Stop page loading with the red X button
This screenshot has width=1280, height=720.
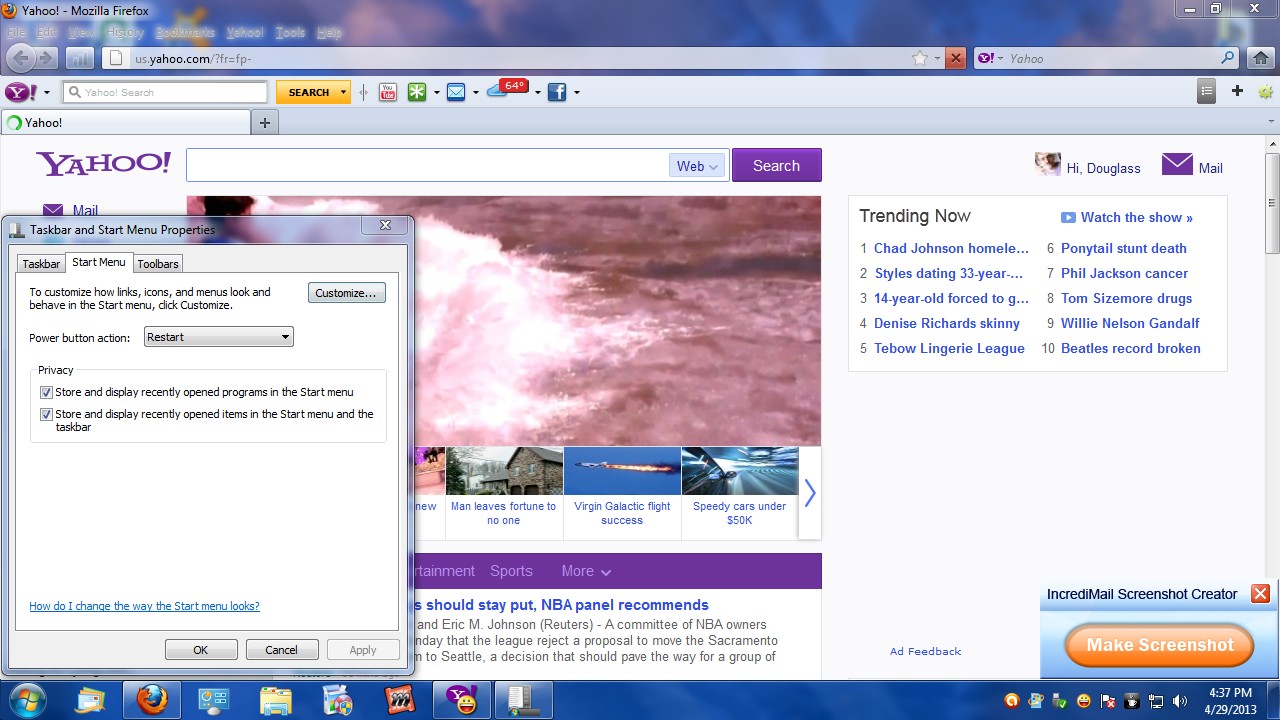[956, 58]
